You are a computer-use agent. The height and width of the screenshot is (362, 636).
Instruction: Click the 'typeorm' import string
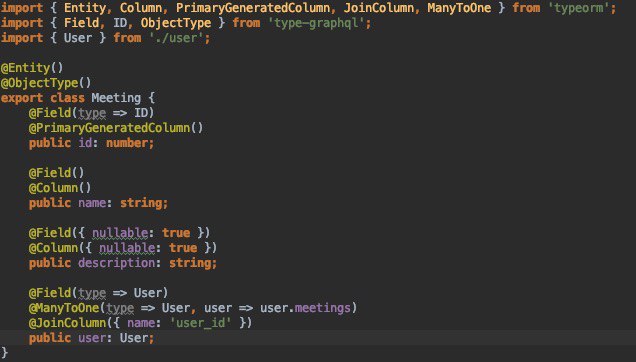click(x=579, y=8)
